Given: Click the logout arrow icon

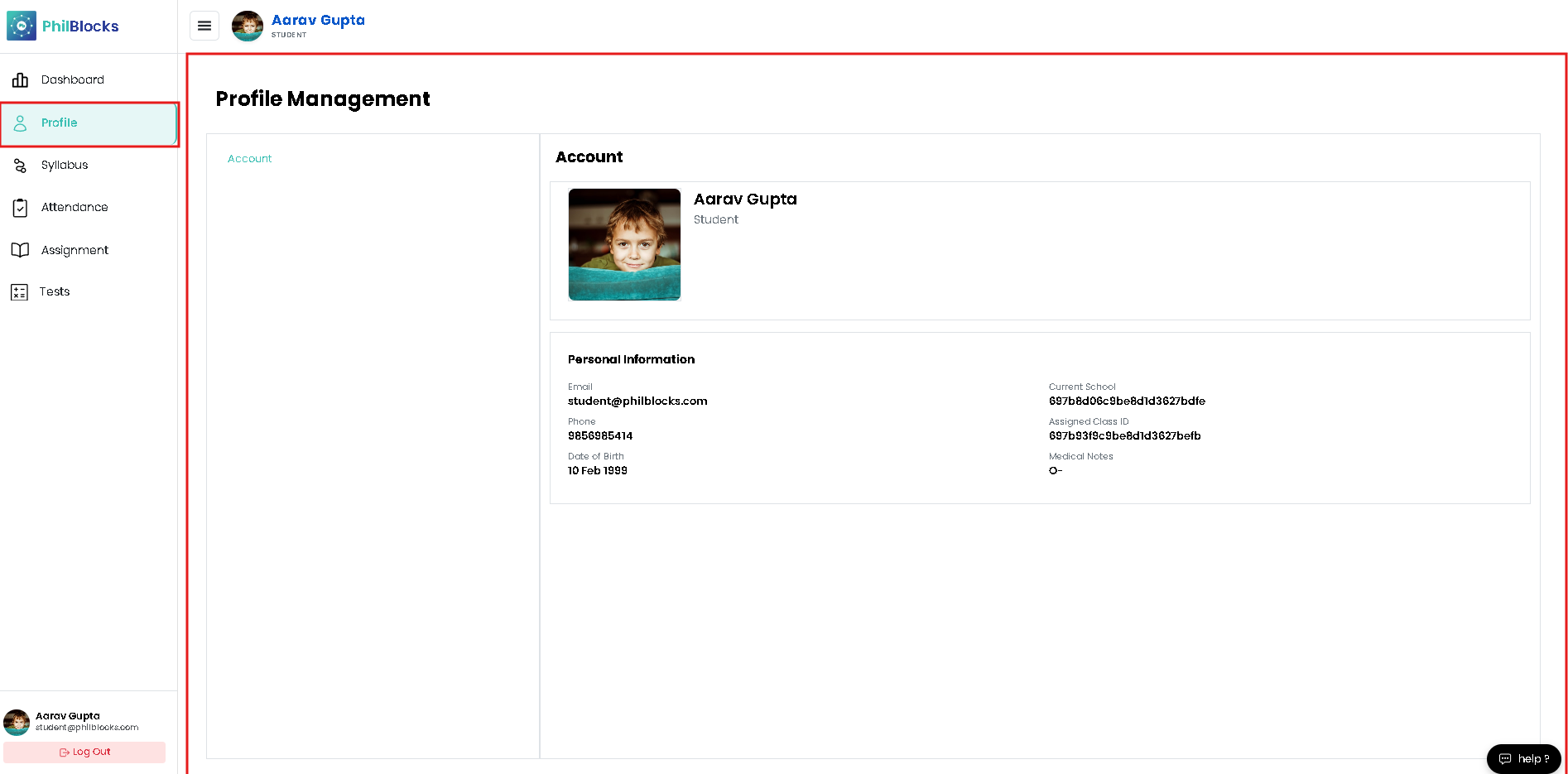Looking at the screenshot, I should point(64,752).
